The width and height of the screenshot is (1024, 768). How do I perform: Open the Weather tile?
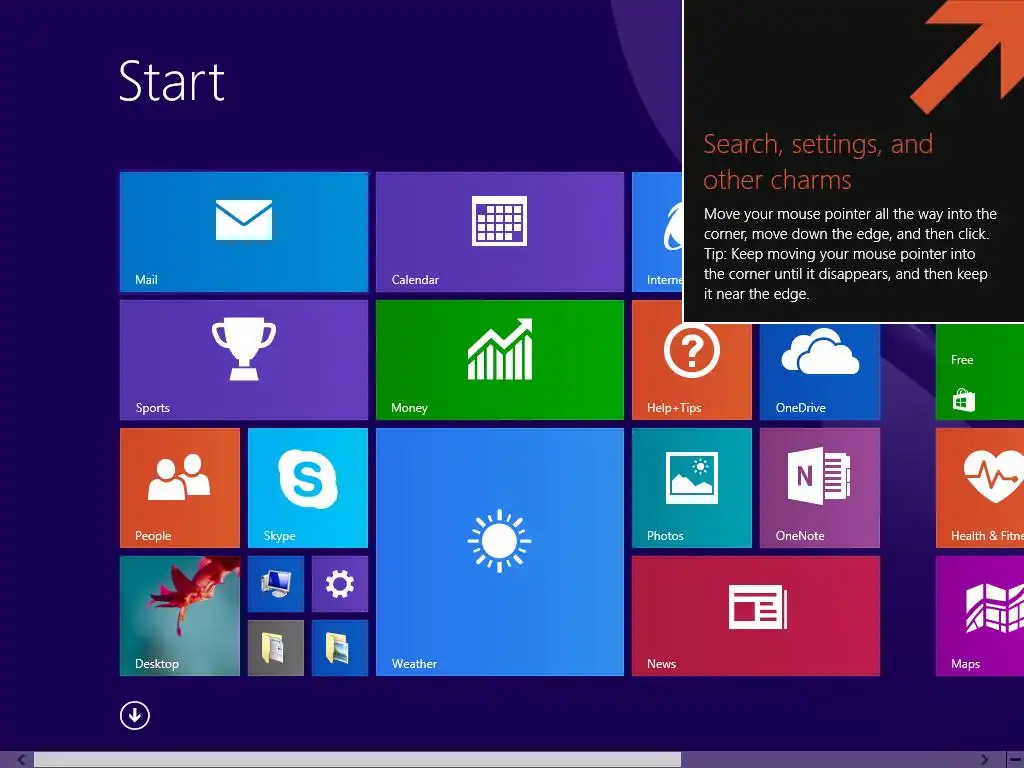(500, 552)
